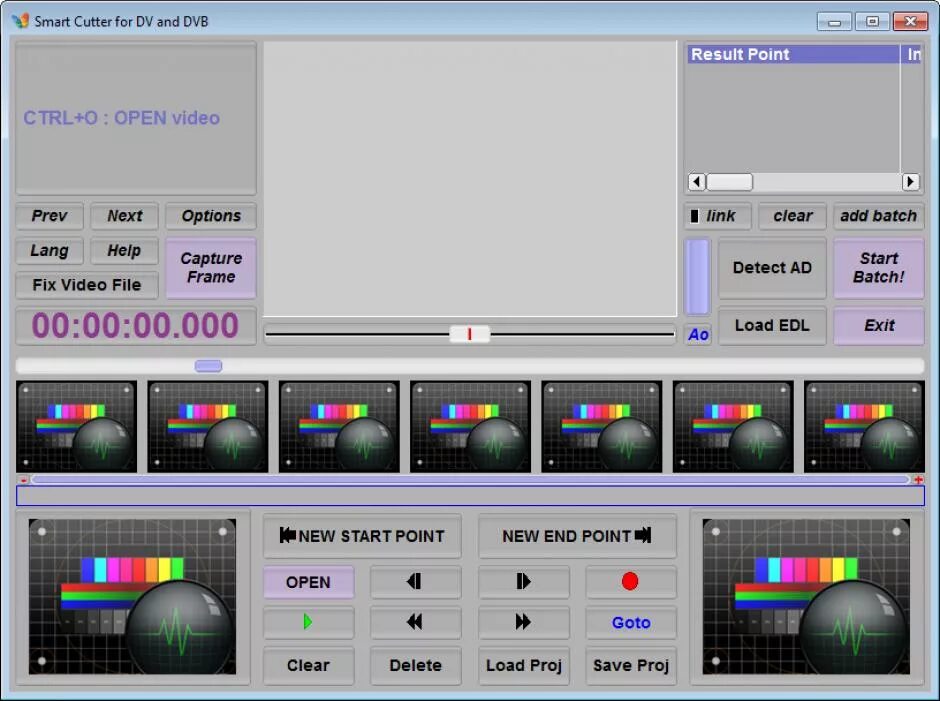This screenshot has height=701, width=940.
Task: Click the vertical blue volume slider
Action: click(x=697, y=276)
